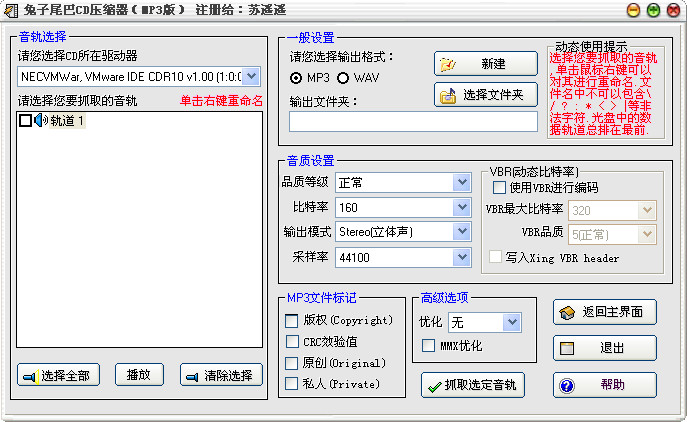Click the 动态使用提示 tip text box
This screenshot has width=687, height=422.
pyautogui.click(x=606, y=94)
